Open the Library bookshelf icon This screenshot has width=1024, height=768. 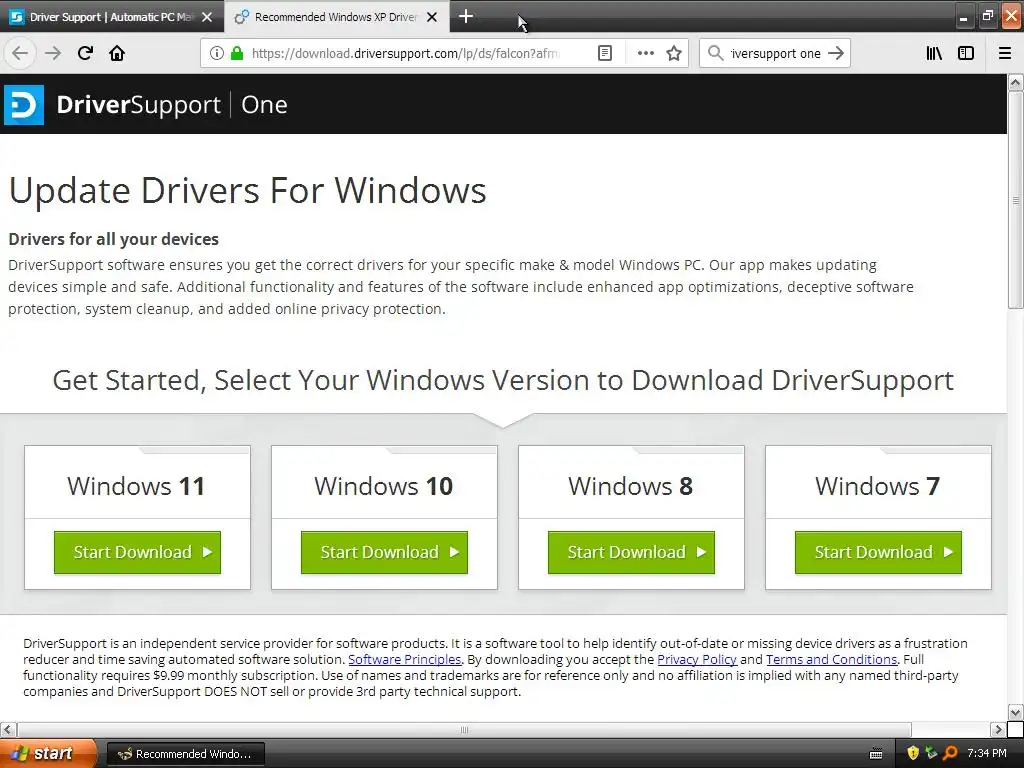[x=934, y=53]
